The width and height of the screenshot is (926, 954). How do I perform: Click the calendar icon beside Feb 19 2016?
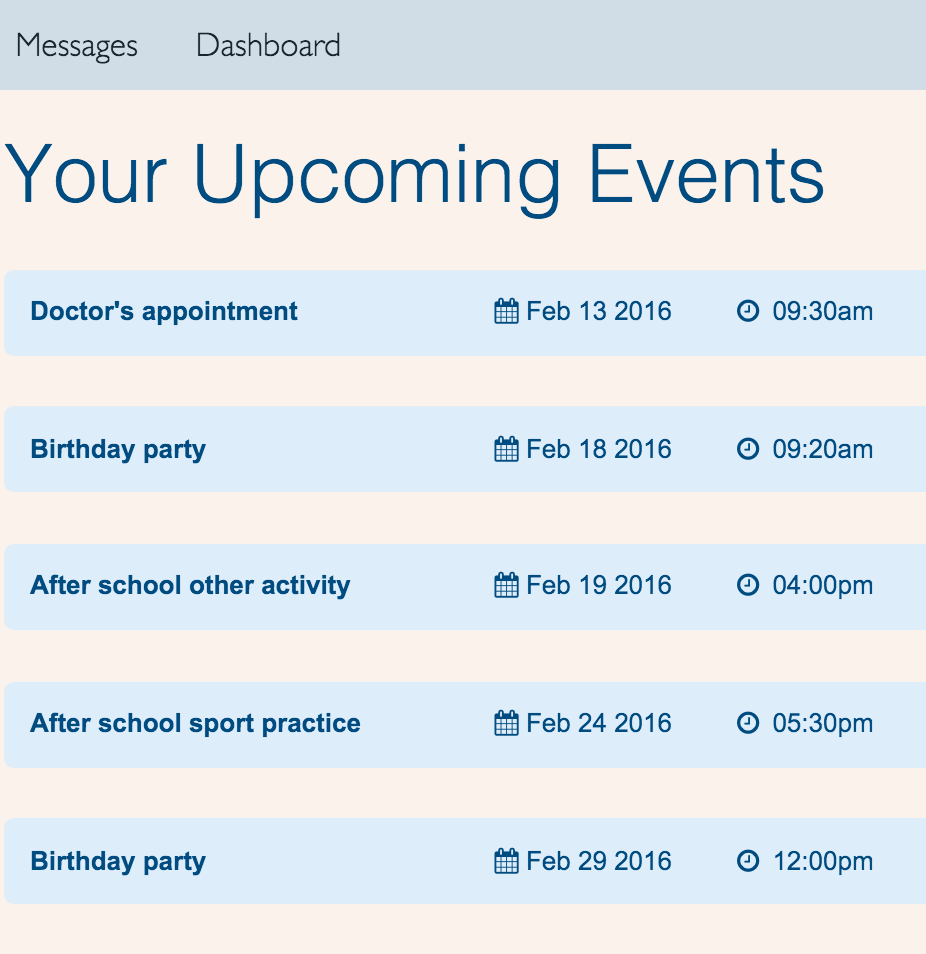[x=506, y=585]
